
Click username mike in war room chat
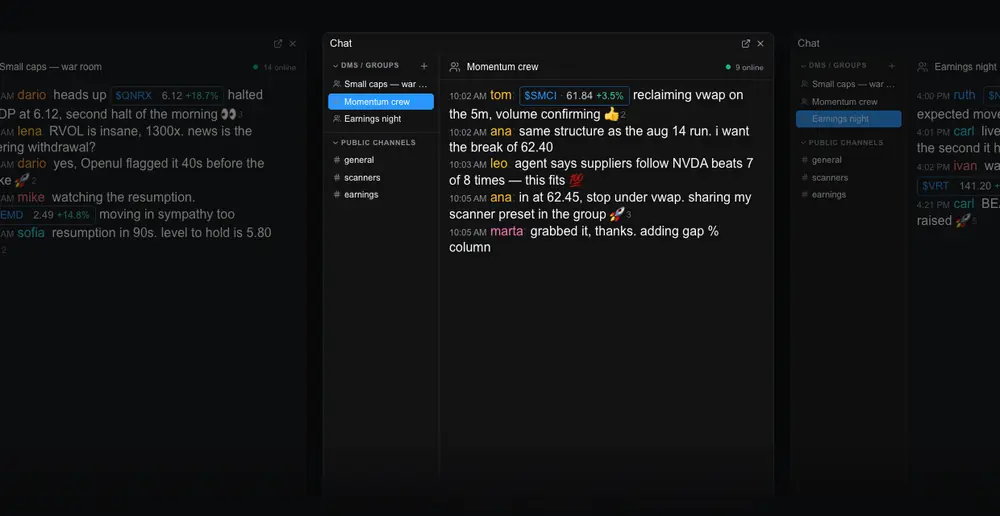(31, 198)
